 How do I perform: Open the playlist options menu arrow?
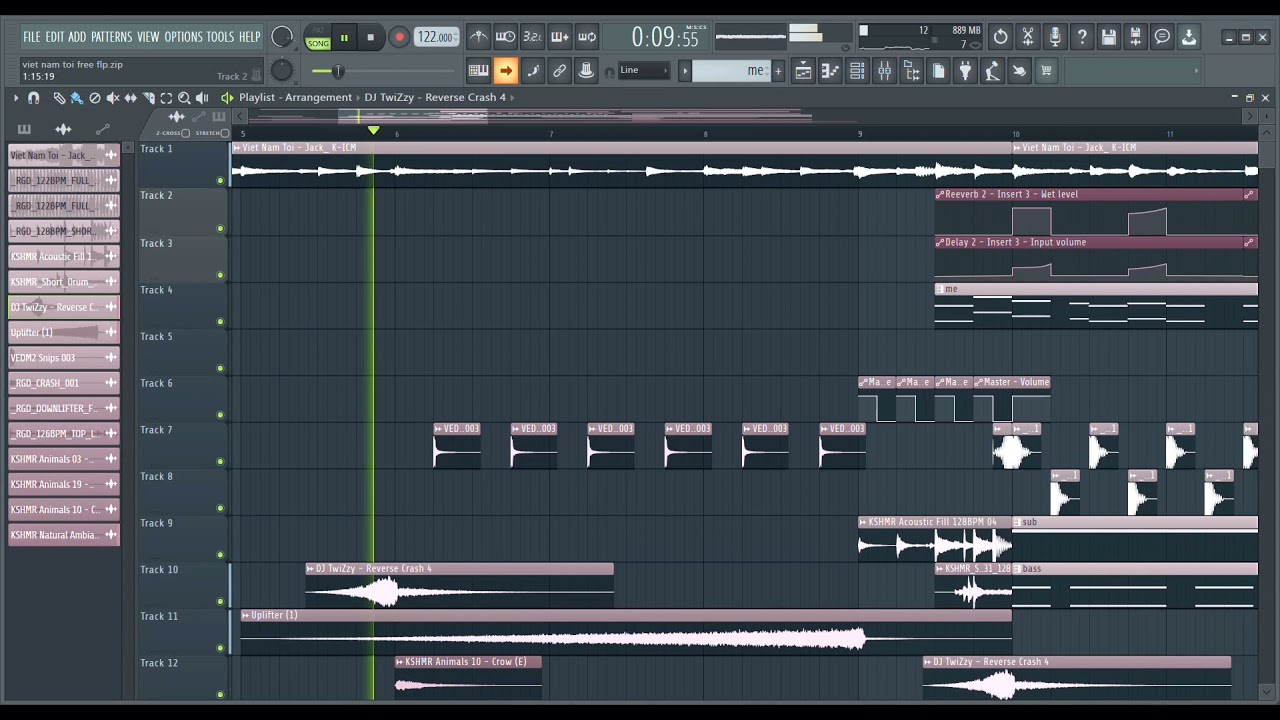pos(16,97)
